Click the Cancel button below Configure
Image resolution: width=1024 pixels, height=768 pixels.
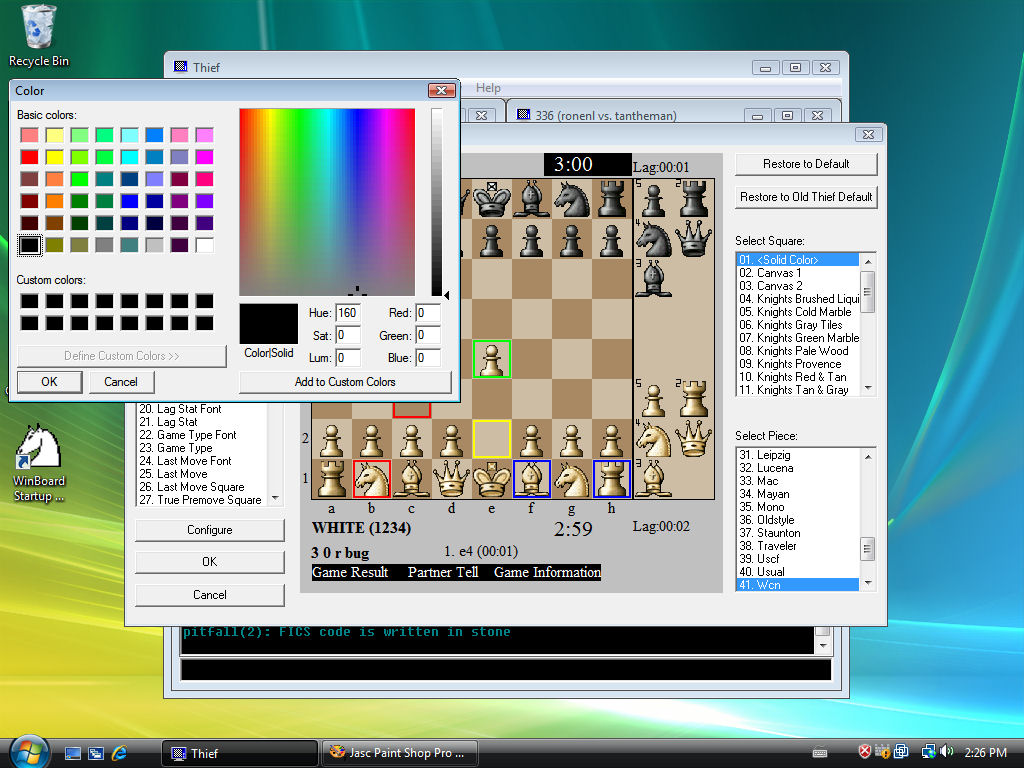[210, 595]
